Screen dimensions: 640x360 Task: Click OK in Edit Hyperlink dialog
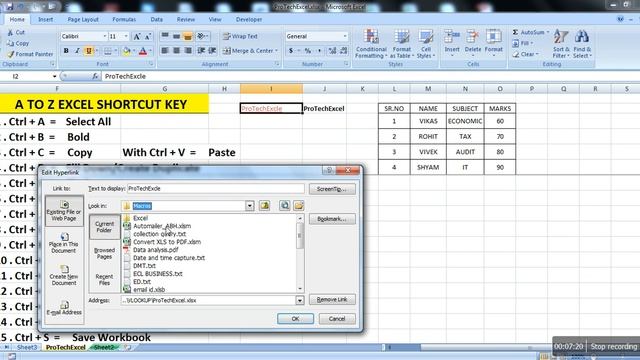click(x=296, y=319)
